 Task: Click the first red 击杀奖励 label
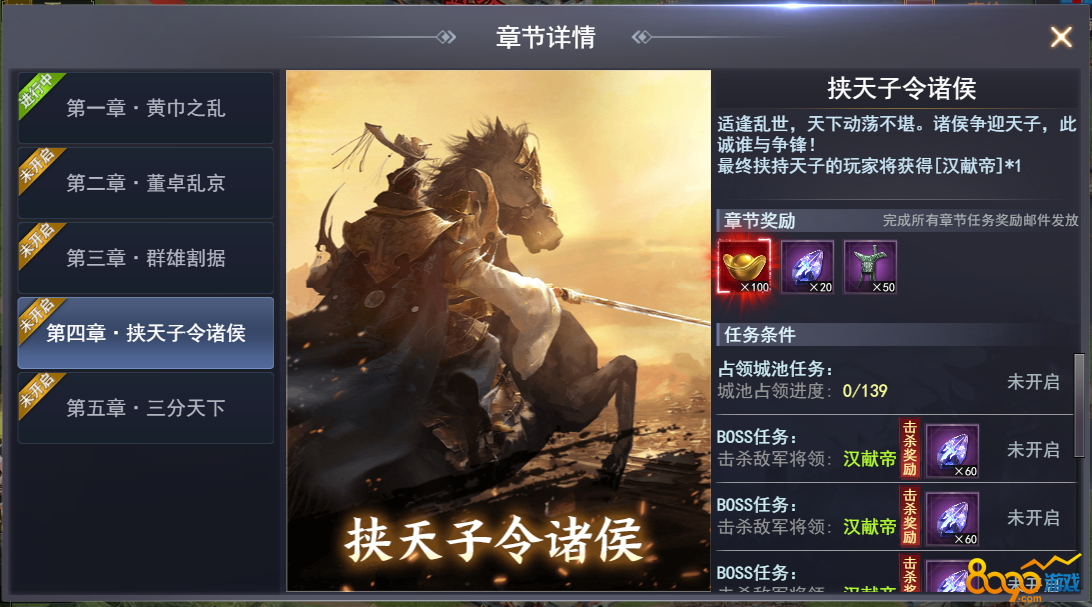(x=910, y=449)
